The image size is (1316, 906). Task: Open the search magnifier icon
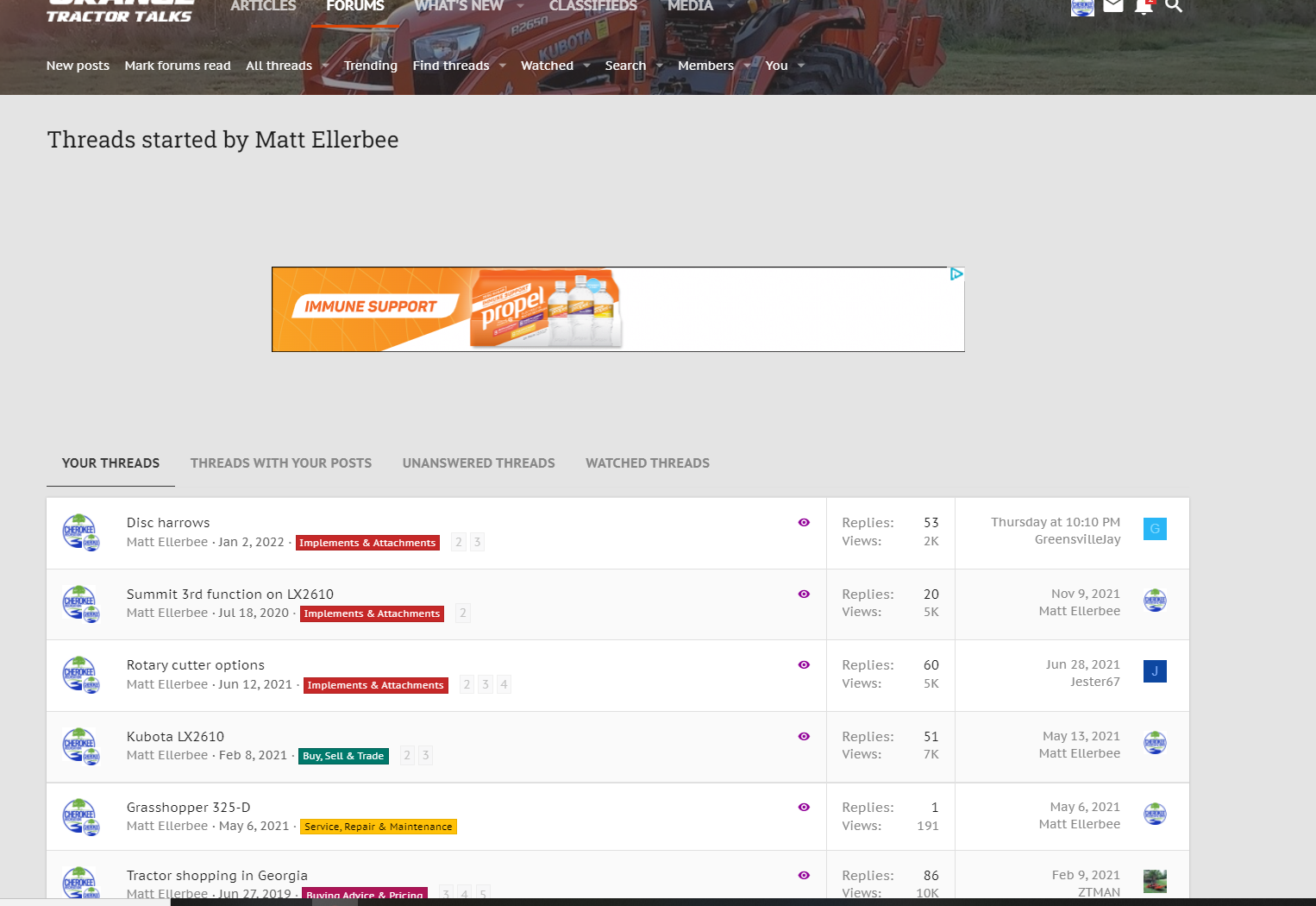click(1173, 6)
